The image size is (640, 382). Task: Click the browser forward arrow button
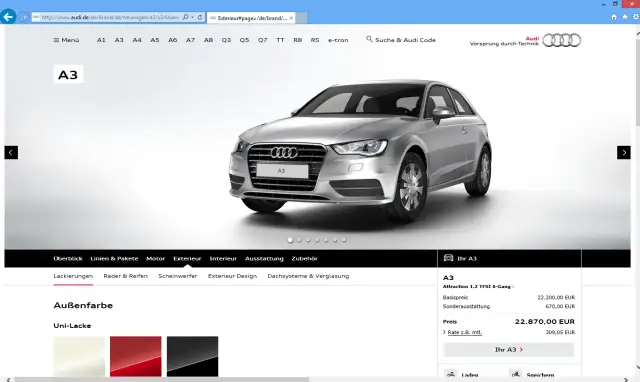tap(24, 18)
